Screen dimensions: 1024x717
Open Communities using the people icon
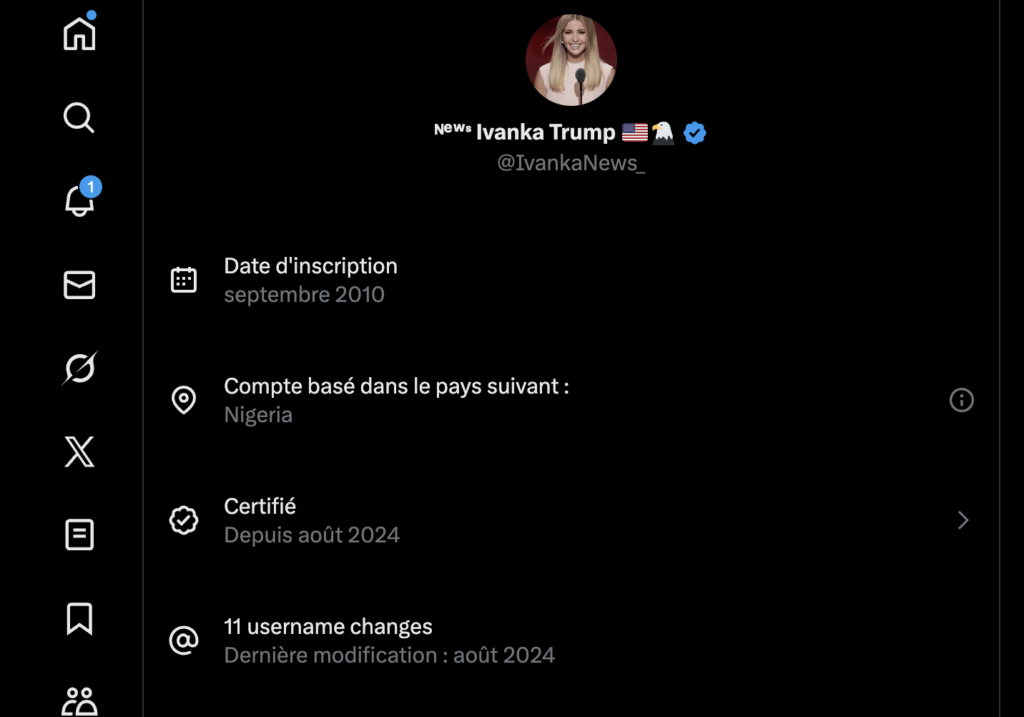78,701
